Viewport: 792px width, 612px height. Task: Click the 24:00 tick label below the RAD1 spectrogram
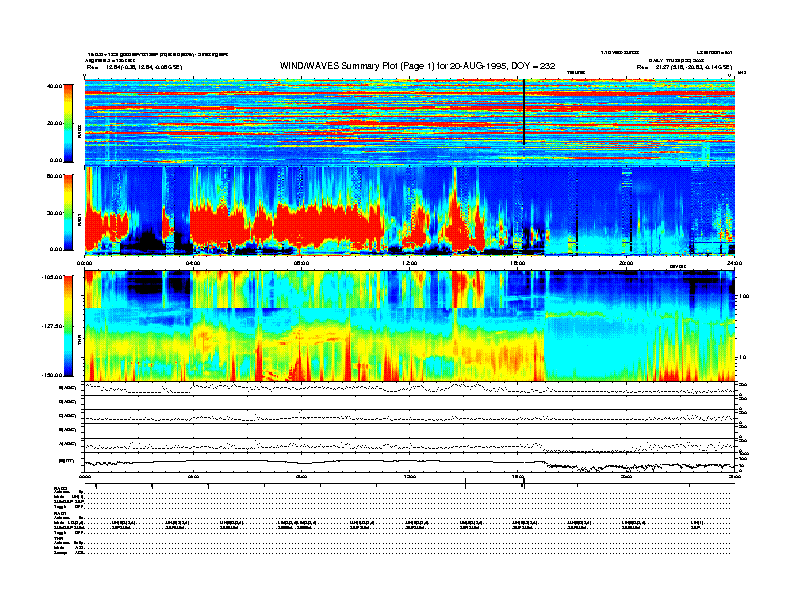734,263
